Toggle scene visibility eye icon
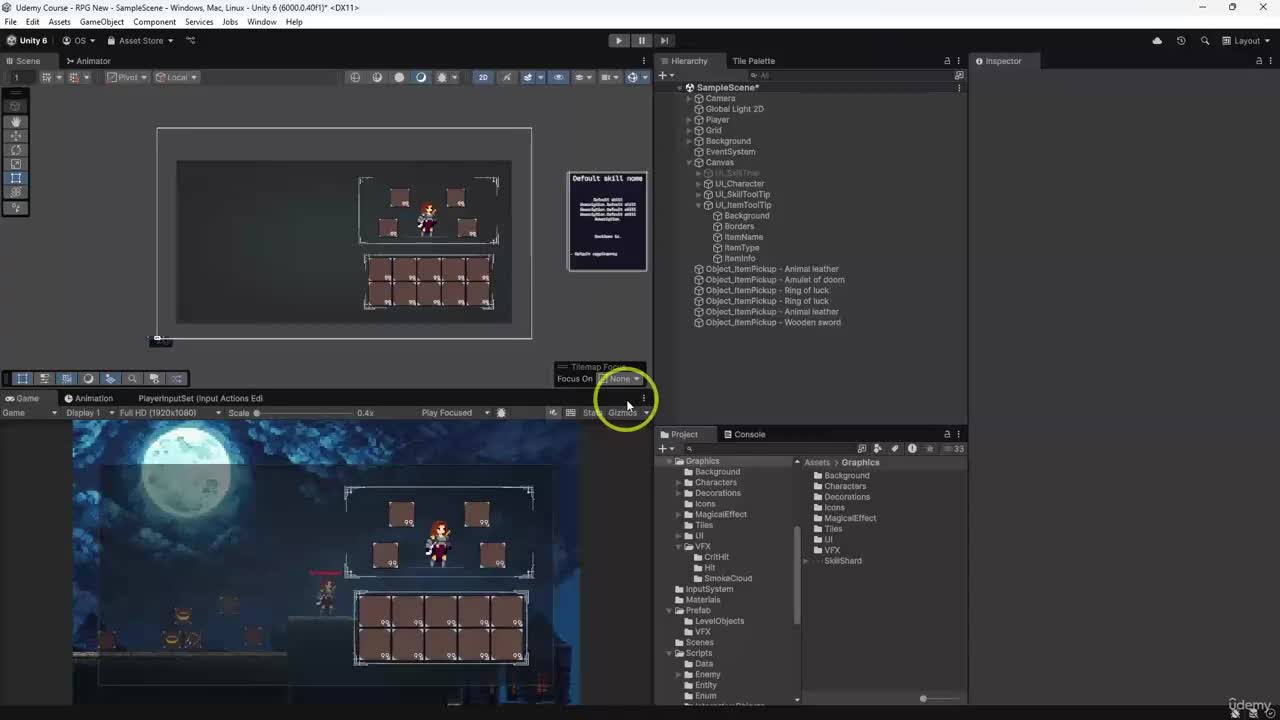This screenshot has height=720, width=1280. click(558, 77)
